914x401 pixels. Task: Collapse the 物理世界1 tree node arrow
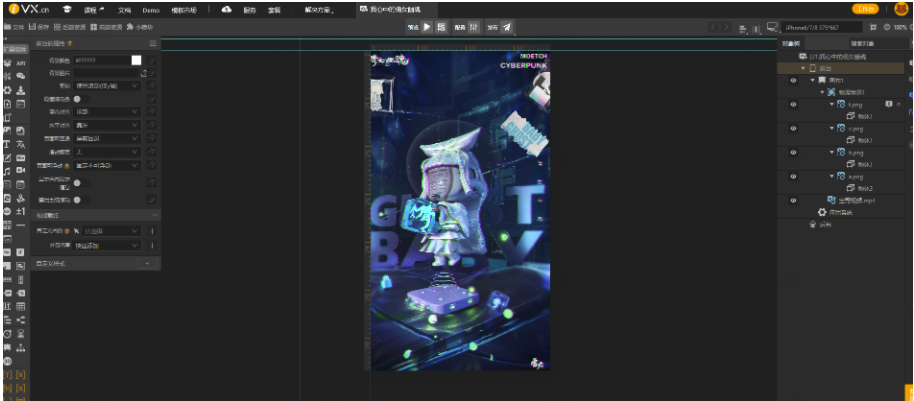pos(822,92)
